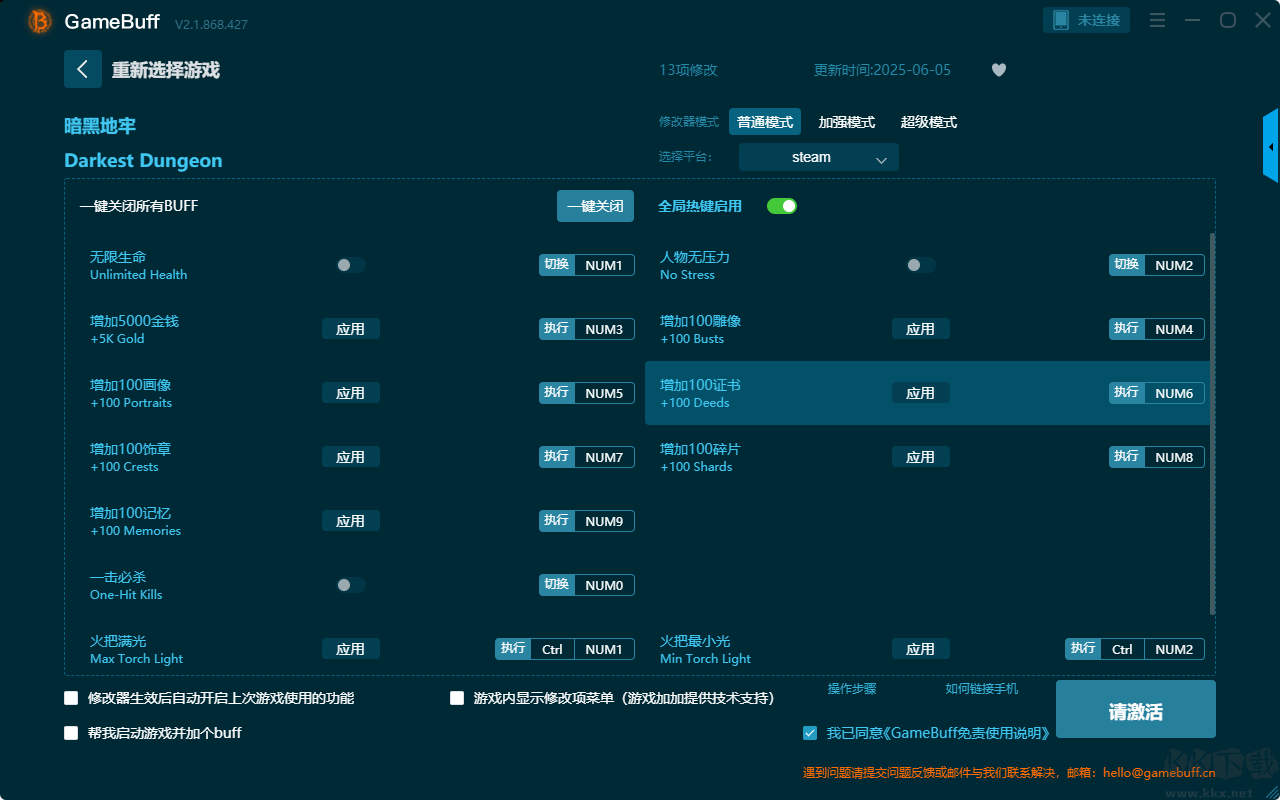Enable the Unlimited Health toggle
This screenshot has width=1280, height=800.
coord(351,265)
